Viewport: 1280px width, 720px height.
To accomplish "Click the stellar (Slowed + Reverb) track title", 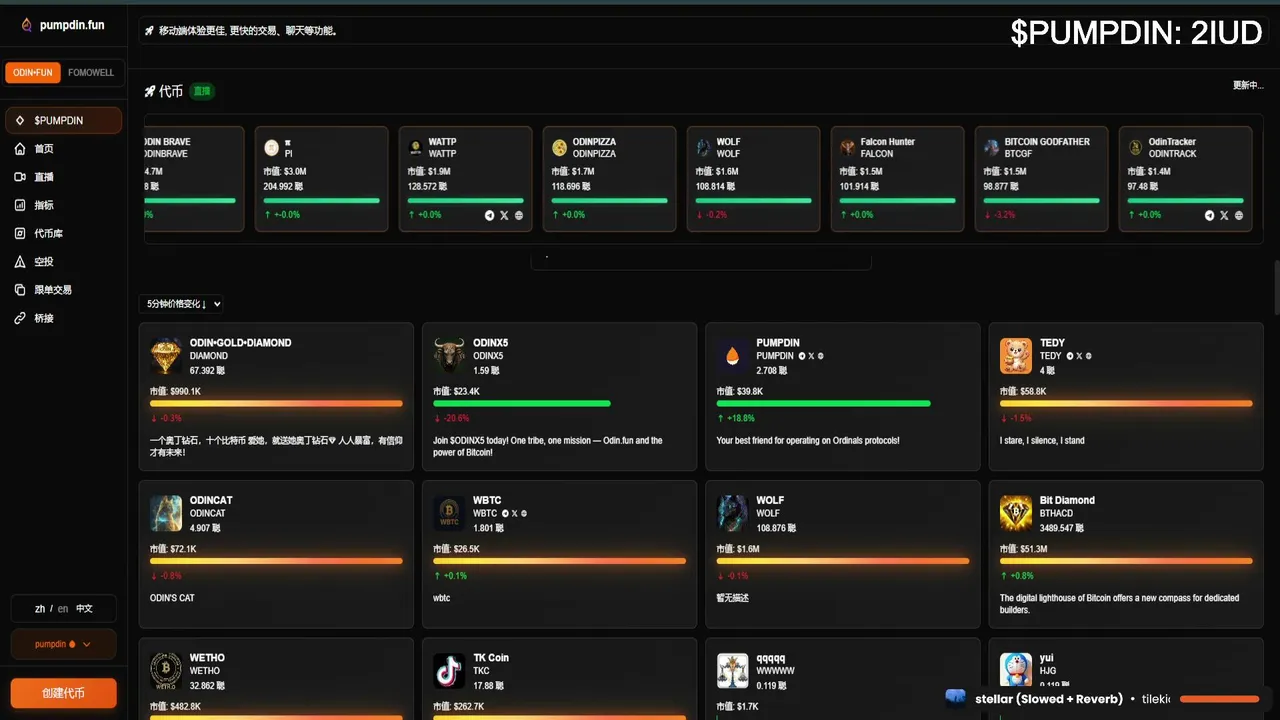I will [1048, 699].
